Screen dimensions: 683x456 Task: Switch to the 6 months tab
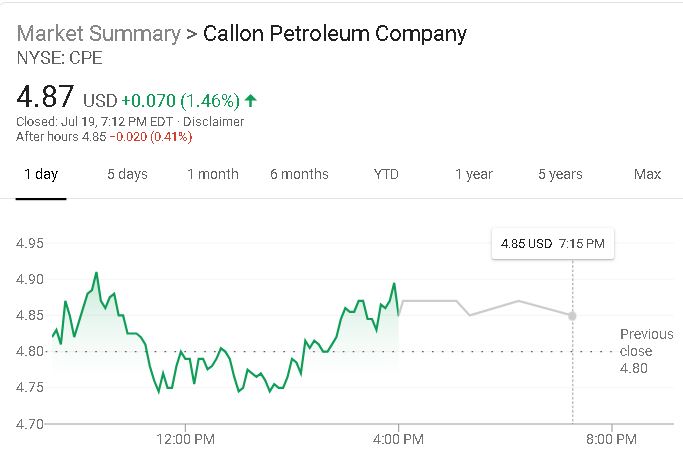299,174
